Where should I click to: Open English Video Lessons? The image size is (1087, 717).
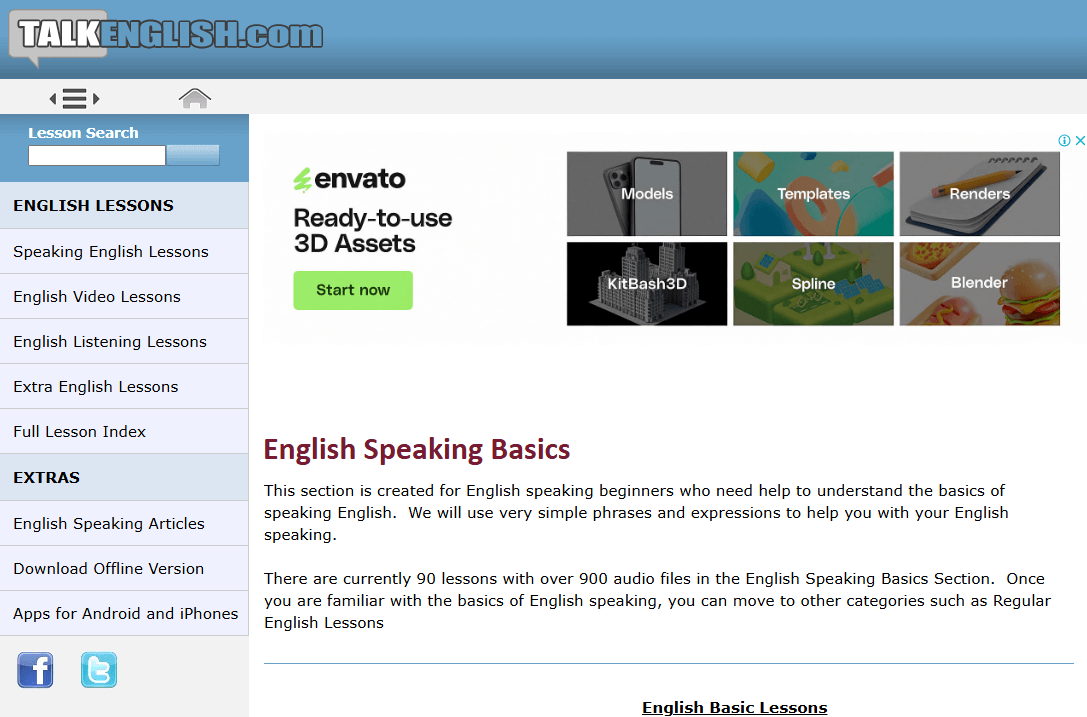tap(124, 297)
